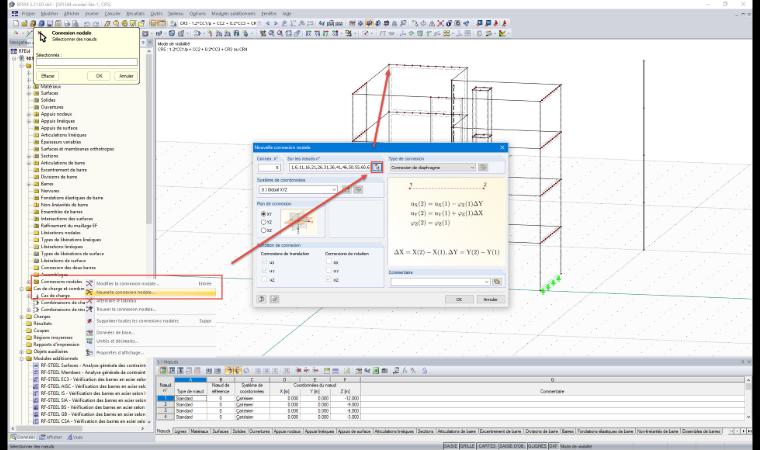
Task: Click the next load case arrow in the toolbar
Action: click(276, 23)
